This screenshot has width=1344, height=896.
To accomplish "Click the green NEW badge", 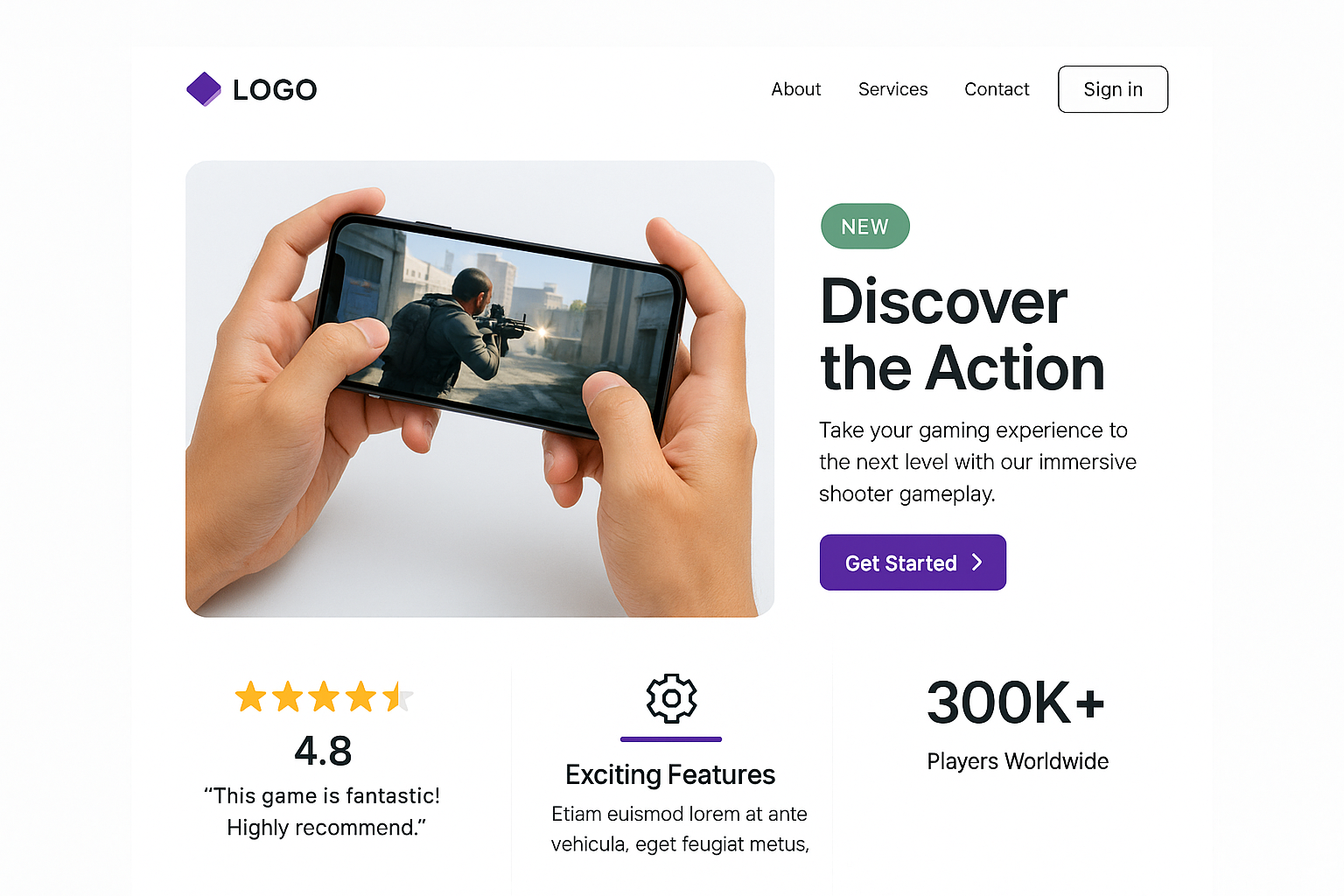I will [865, 227].
